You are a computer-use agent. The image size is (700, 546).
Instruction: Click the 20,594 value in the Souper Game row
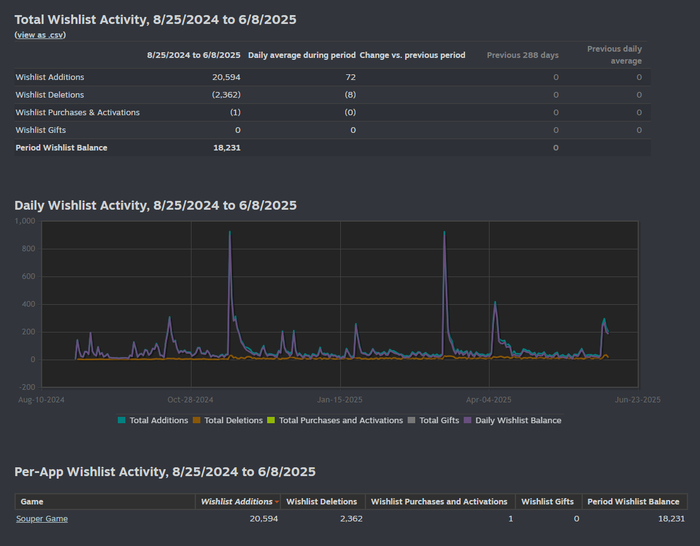point(263,518)
